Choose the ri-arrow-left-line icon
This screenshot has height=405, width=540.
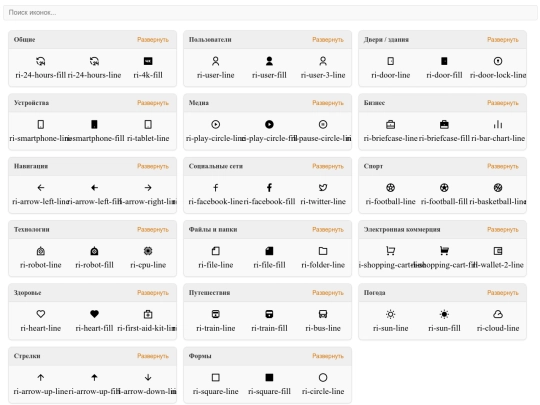[41, 188]
